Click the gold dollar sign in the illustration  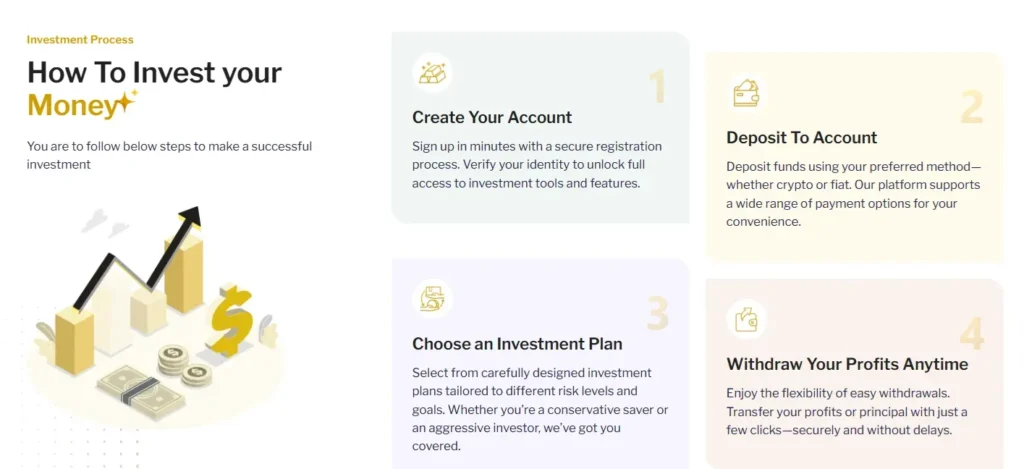[x=232, y=318]
